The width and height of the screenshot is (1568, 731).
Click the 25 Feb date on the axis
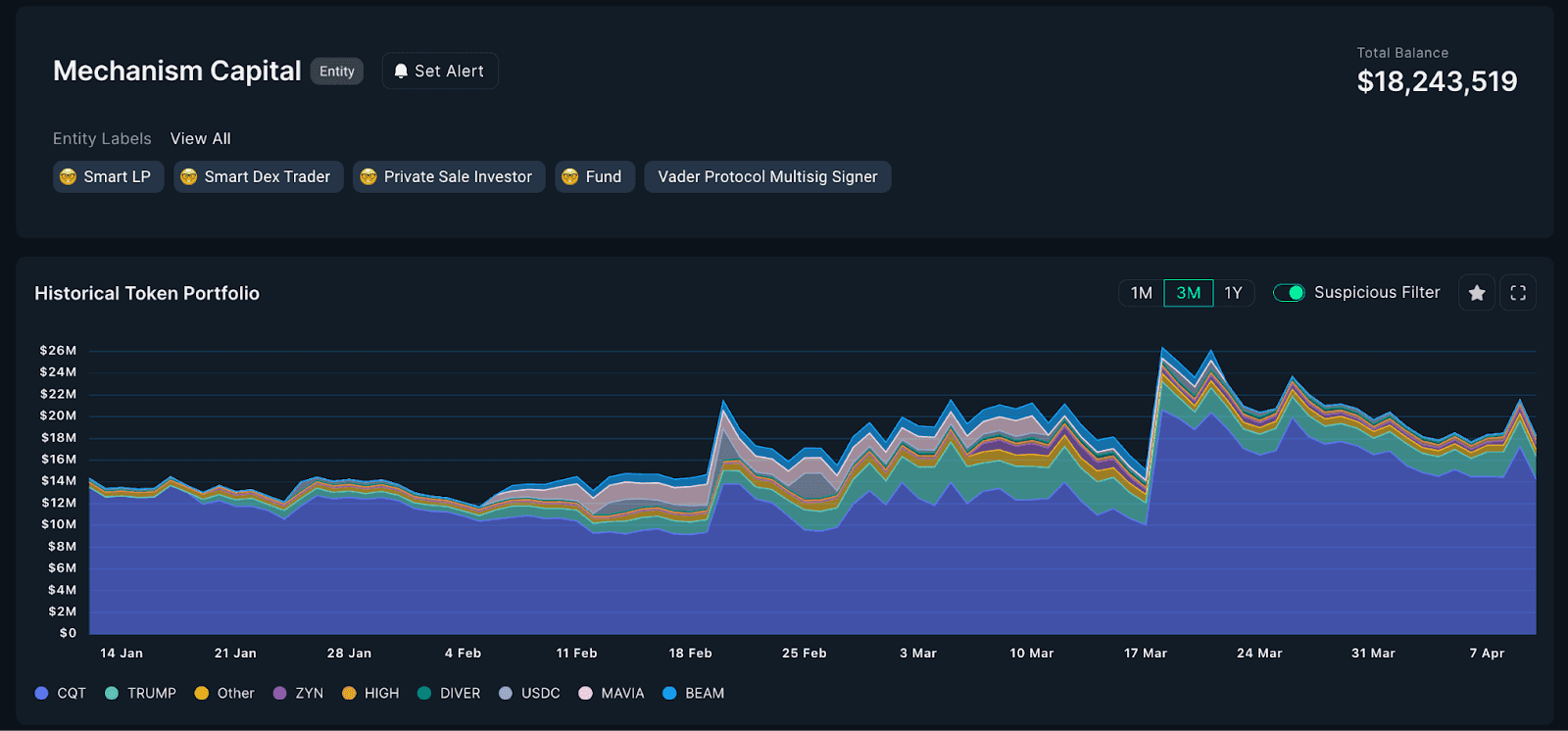(x=805, y=653)
